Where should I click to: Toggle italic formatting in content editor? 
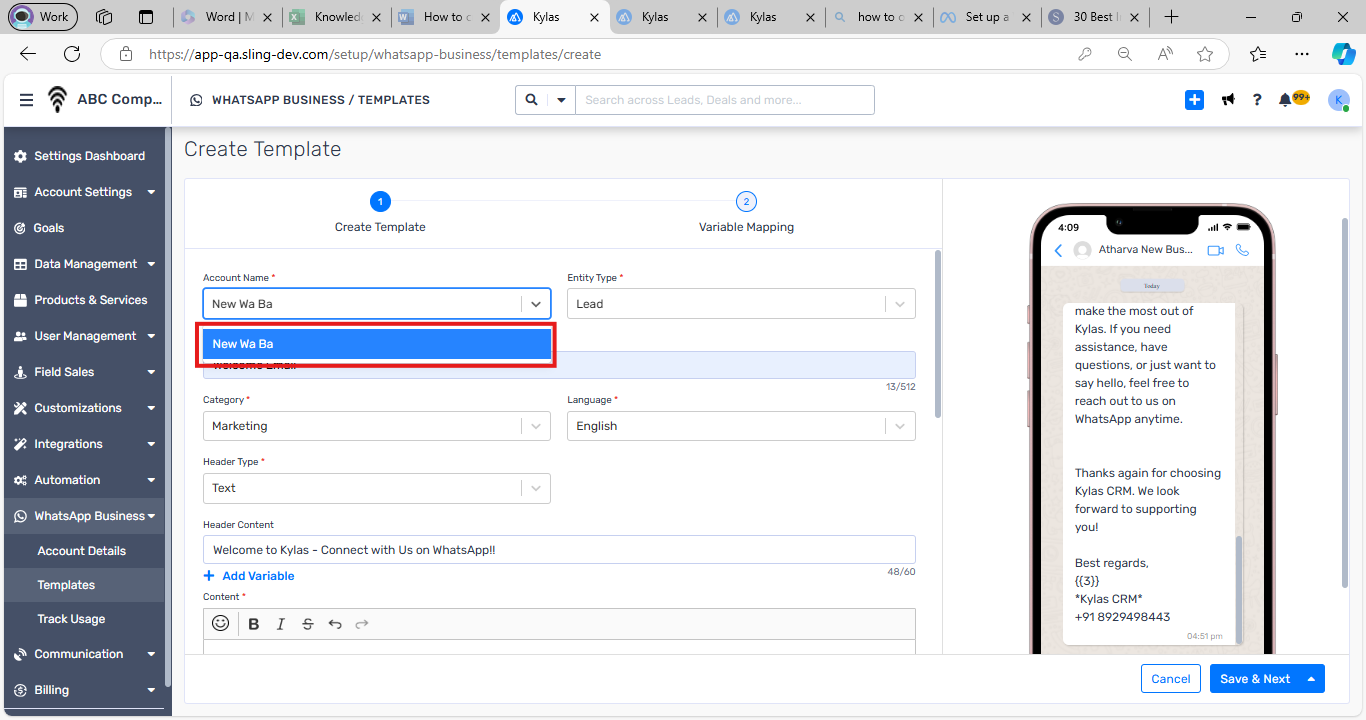point(281,624)
